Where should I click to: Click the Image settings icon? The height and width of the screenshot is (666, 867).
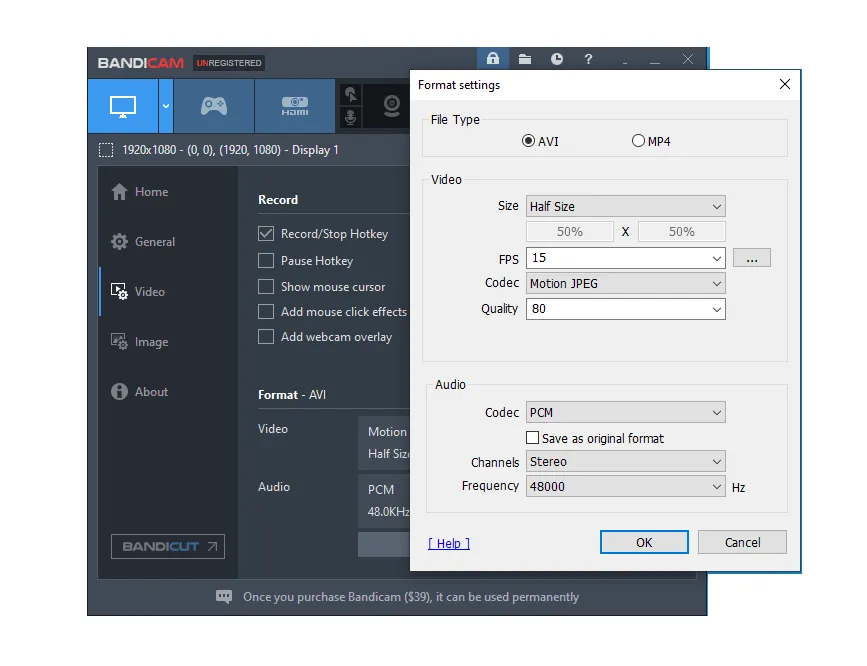pos(119,341)
